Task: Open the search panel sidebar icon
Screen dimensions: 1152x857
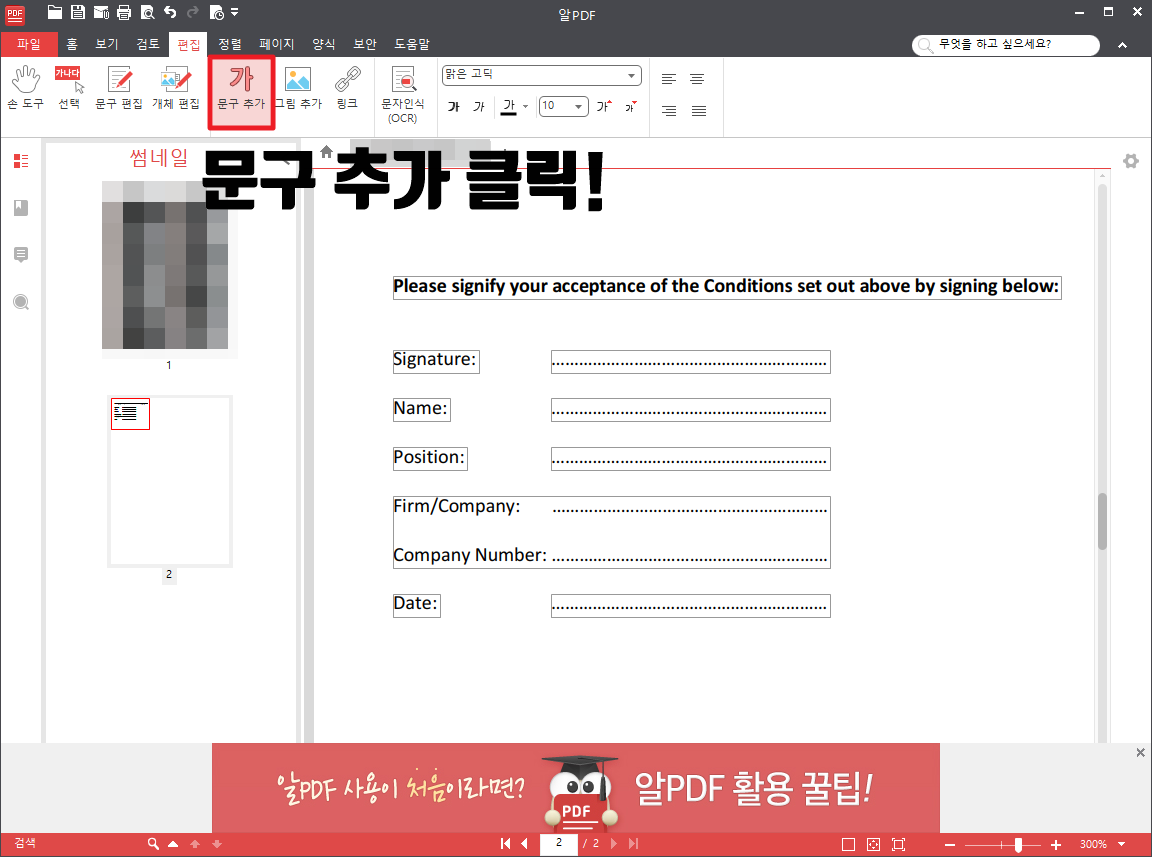Action: point(21,302)
